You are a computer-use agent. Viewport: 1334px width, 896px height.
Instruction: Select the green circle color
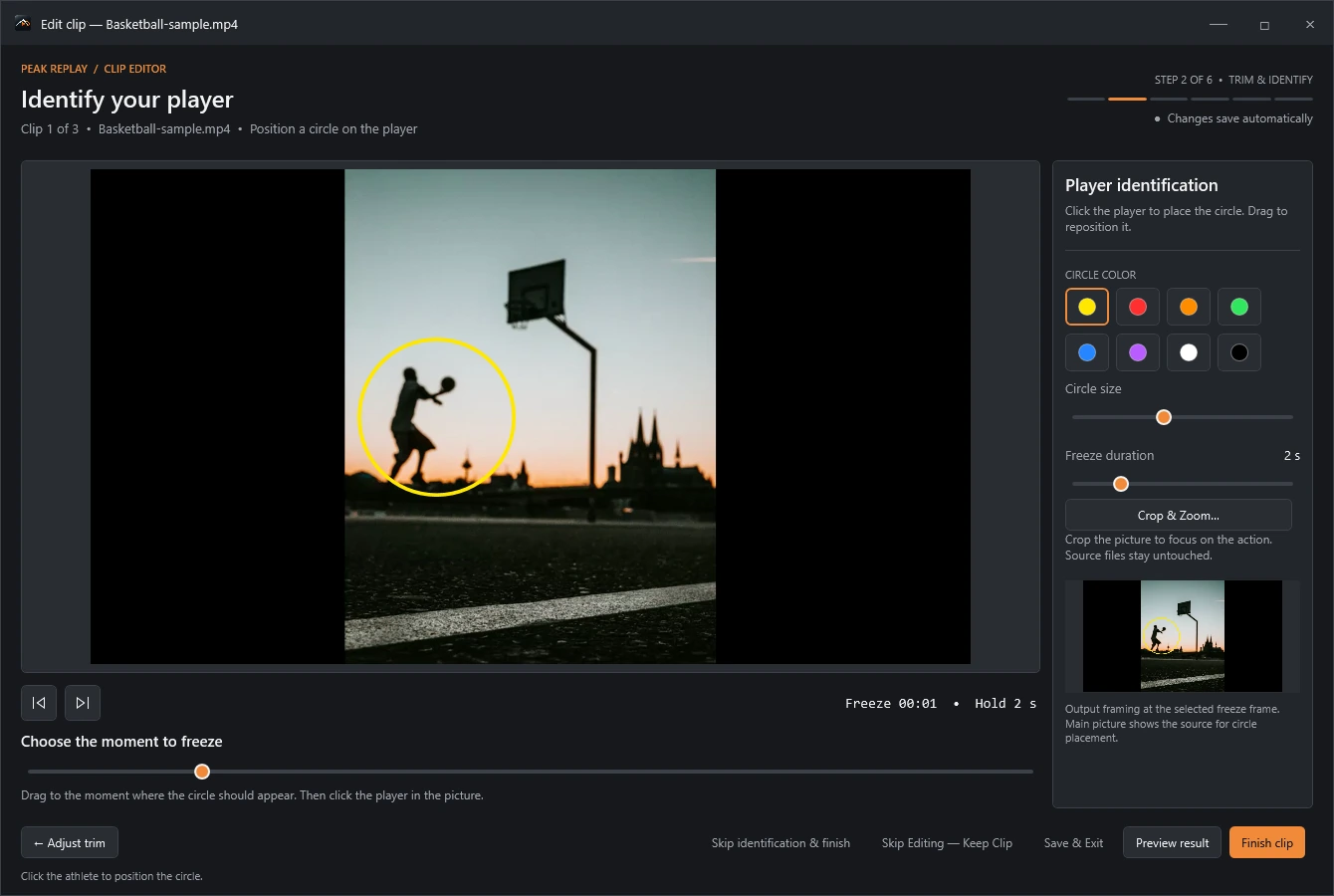click(x=1239, y=307)
